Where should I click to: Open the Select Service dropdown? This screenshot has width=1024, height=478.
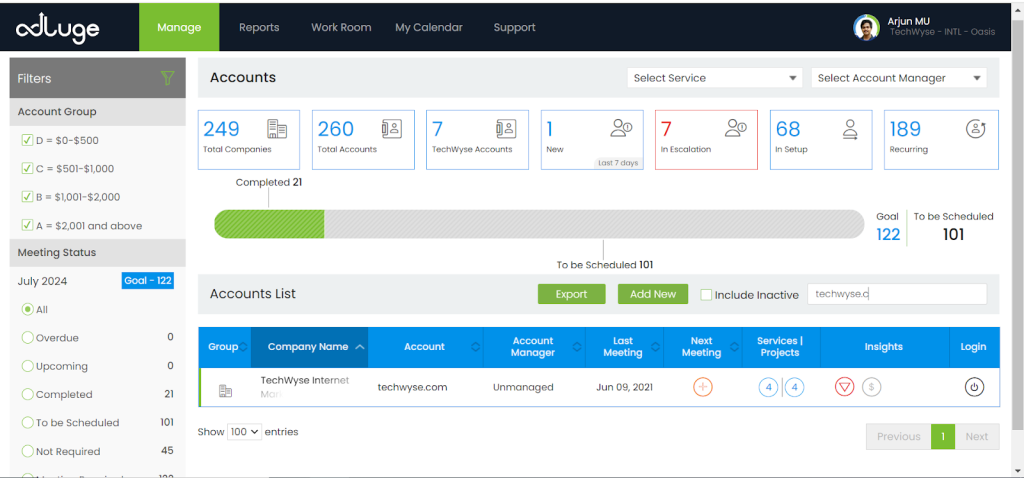(714, 78)
